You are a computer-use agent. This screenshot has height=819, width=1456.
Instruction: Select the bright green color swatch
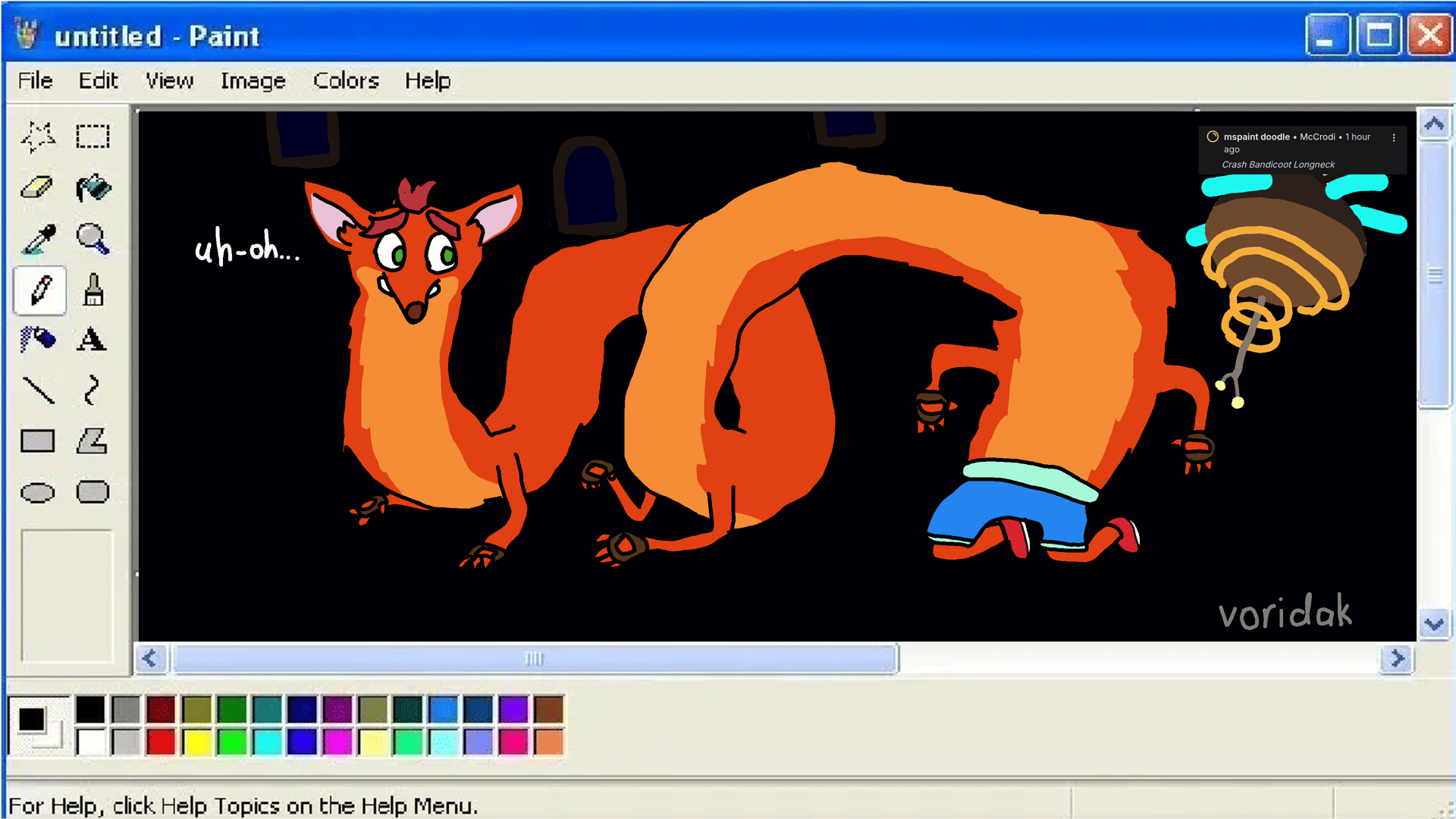(x=232, y=742)
